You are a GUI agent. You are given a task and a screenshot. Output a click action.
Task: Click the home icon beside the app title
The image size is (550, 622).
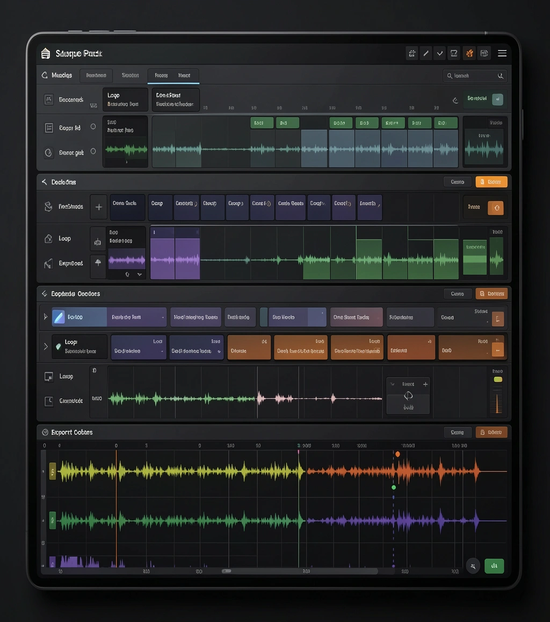(x=46, y=53)
